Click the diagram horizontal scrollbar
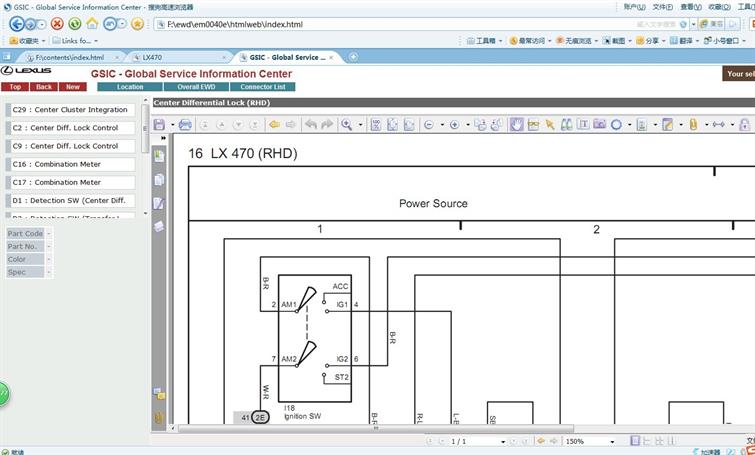The height and width of the screenshot is (455, 755). (x=376, y=428)
